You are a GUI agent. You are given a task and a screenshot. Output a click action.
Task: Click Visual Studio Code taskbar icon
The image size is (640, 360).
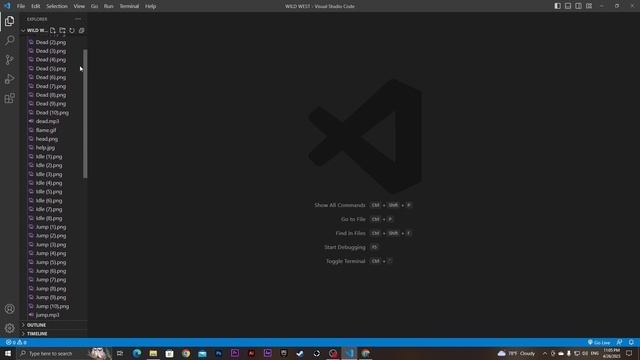pos(349,353)
